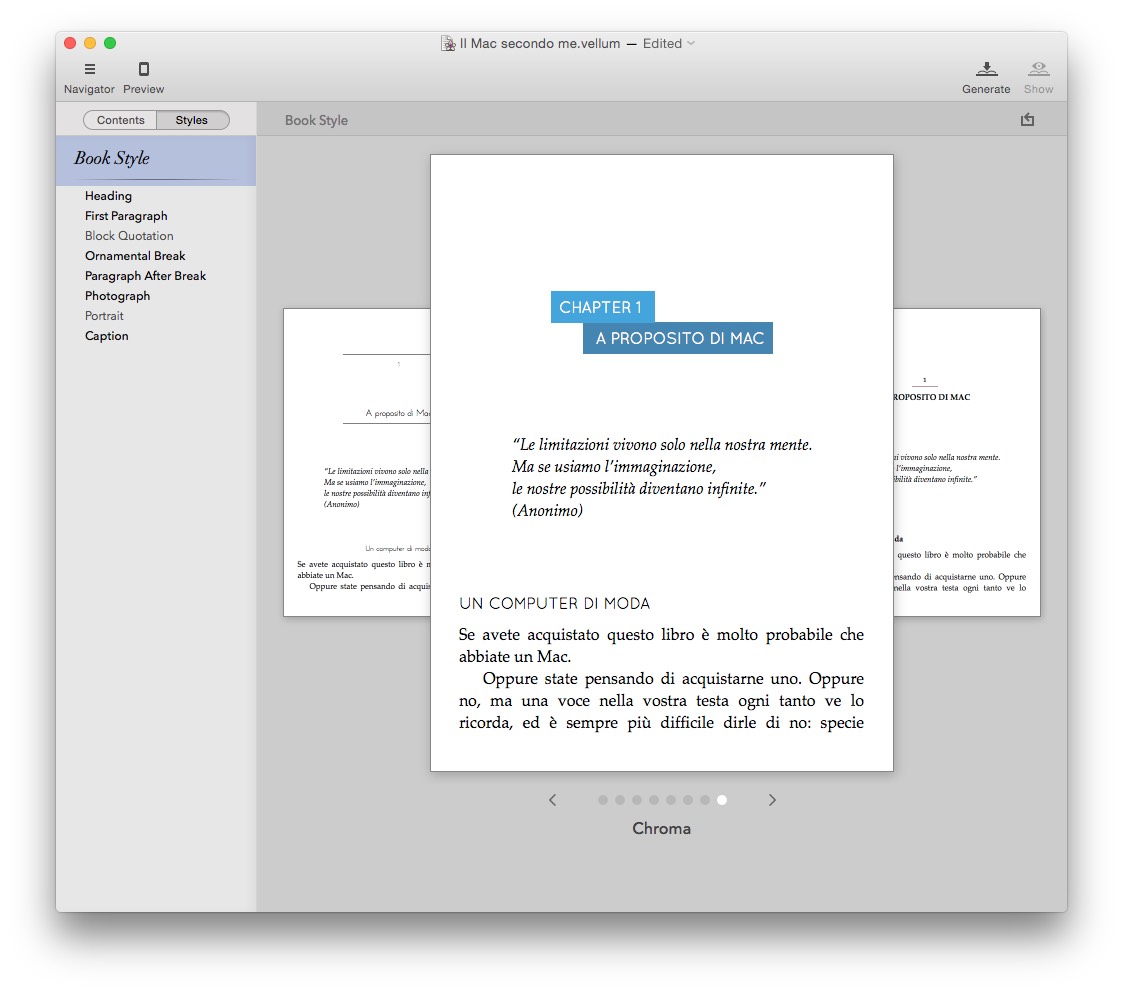Screen dimensions: 1123x992
Task: Select the Heading style item
Action: (x=108, y=196)
